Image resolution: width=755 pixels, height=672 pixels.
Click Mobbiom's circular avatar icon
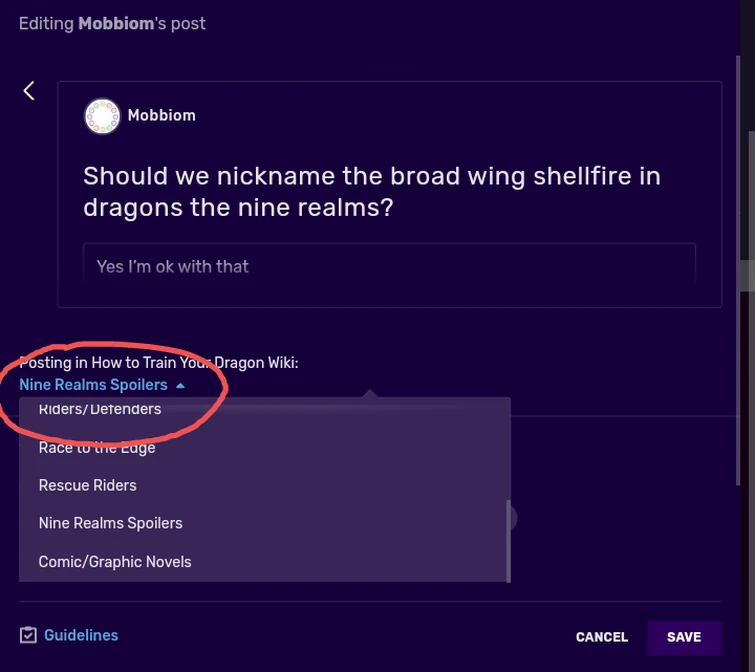click(102, 116)
